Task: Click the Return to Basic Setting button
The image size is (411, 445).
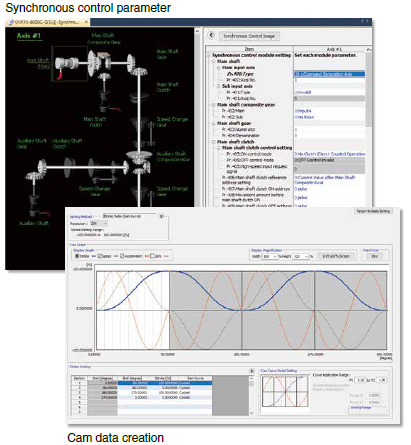Action: [373, 211]
